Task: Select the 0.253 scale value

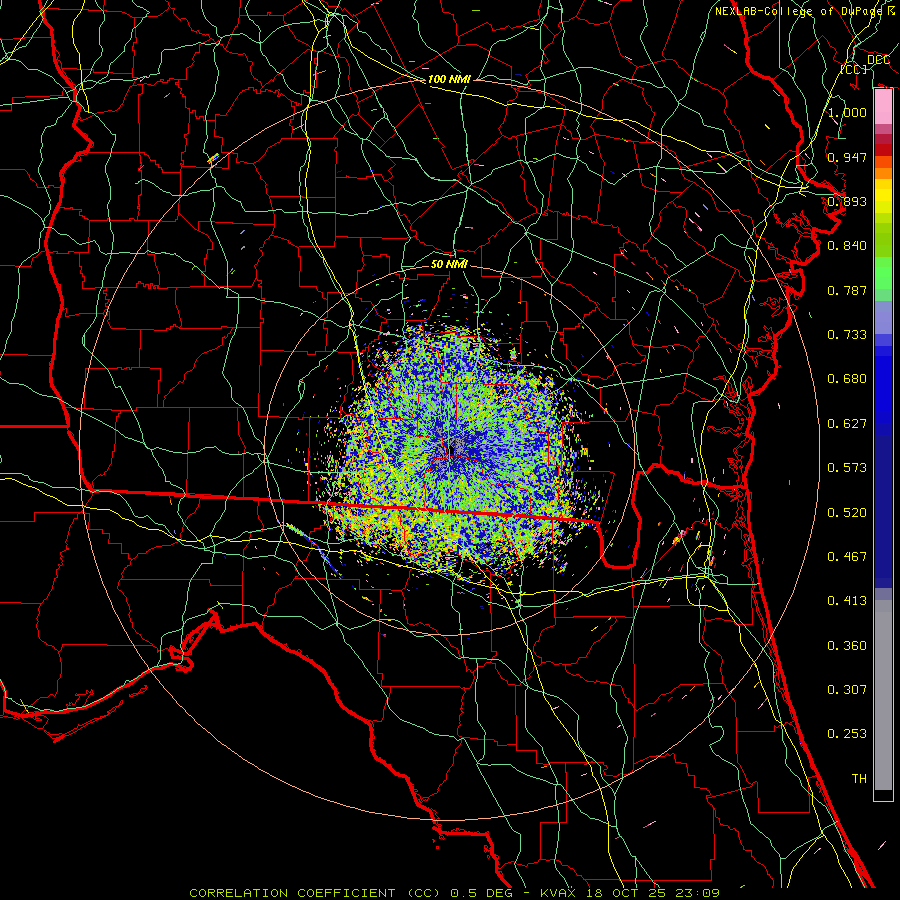Action: tap(847, 734)
